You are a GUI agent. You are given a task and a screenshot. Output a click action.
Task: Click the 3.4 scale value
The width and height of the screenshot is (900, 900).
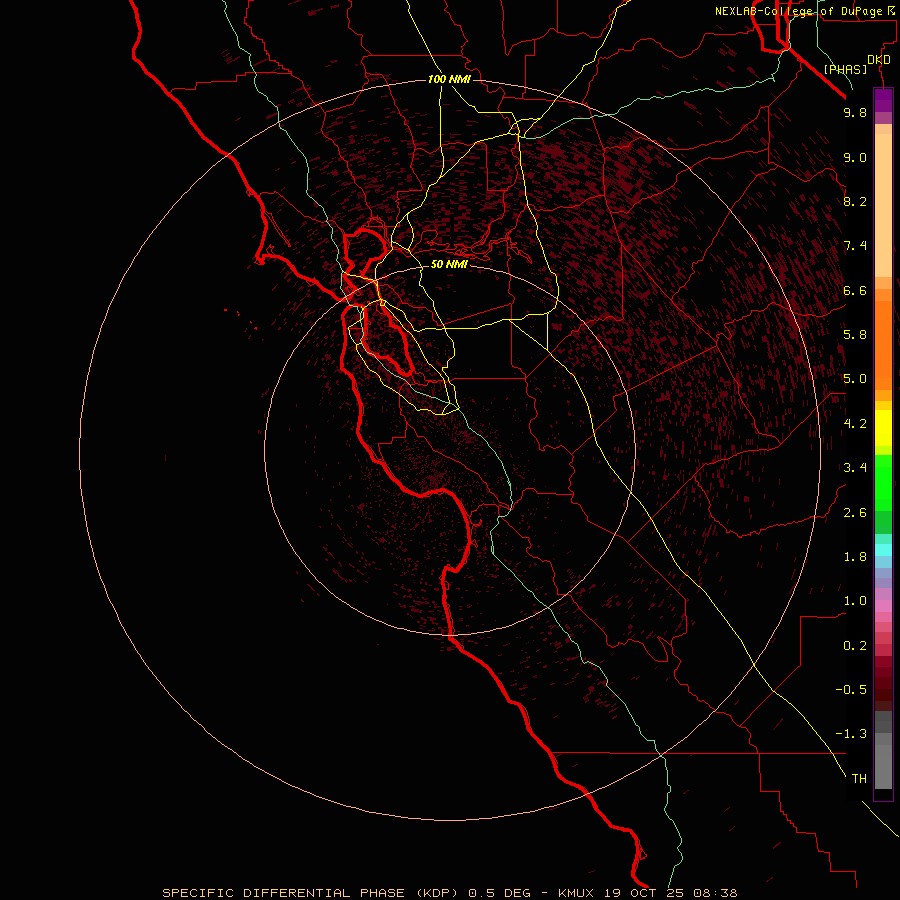pos(855,468)
